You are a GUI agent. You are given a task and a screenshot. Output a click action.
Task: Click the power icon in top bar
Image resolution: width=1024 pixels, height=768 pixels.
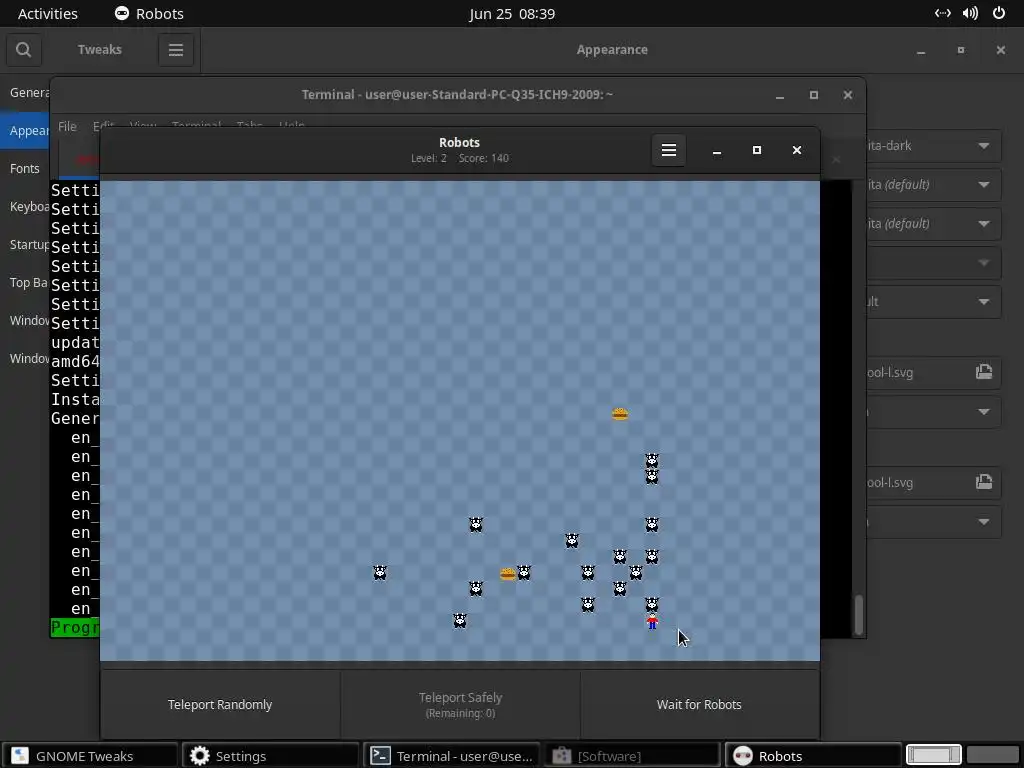pyautogui.click(x=999, y=14)
